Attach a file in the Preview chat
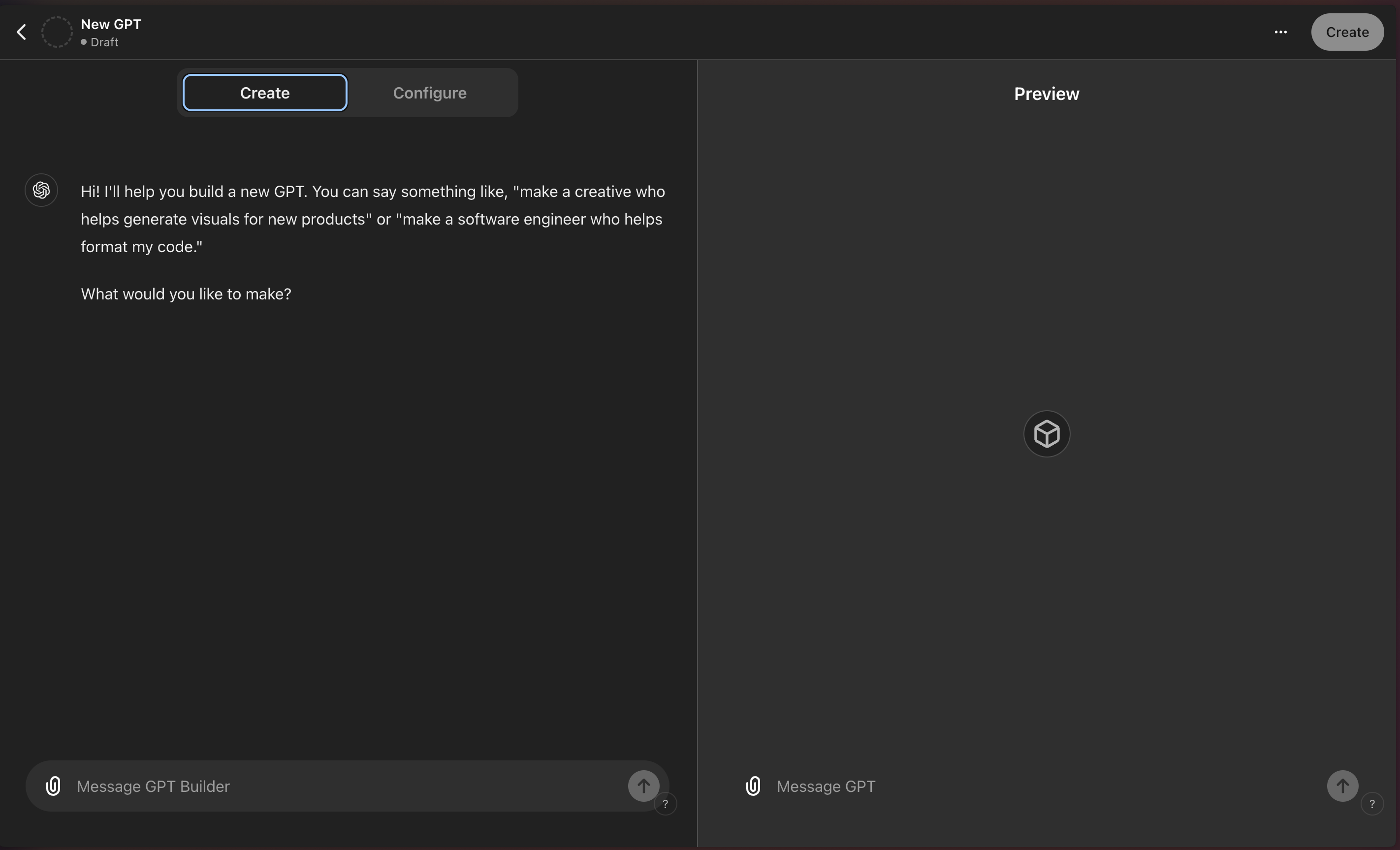Image resolution: width=1400 pixels, height=850 pixels. pyautogui.click(x=753, y=786)
